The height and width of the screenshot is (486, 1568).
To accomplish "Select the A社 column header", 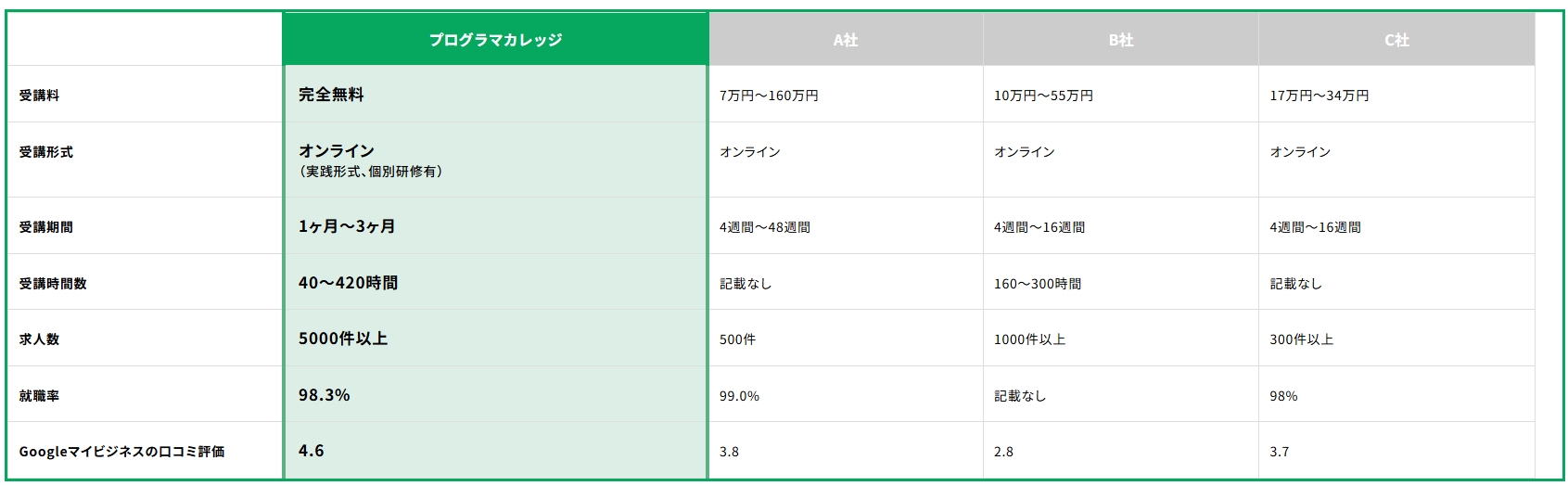I will 845,40.
